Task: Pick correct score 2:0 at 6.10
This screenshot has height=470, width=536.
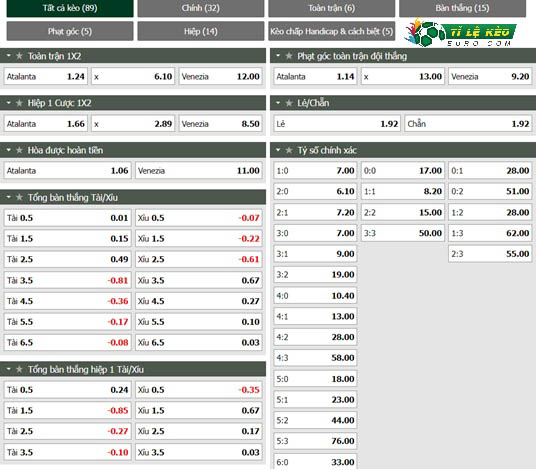Action: point(315,191)
